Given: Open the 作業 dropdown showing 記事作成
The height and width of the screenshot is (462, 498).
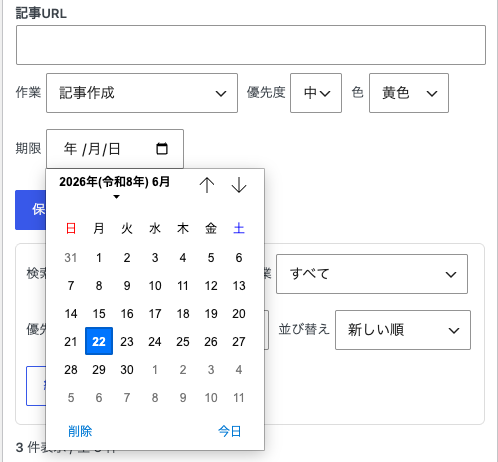Looking at the screenshot, I should point(142,93).
